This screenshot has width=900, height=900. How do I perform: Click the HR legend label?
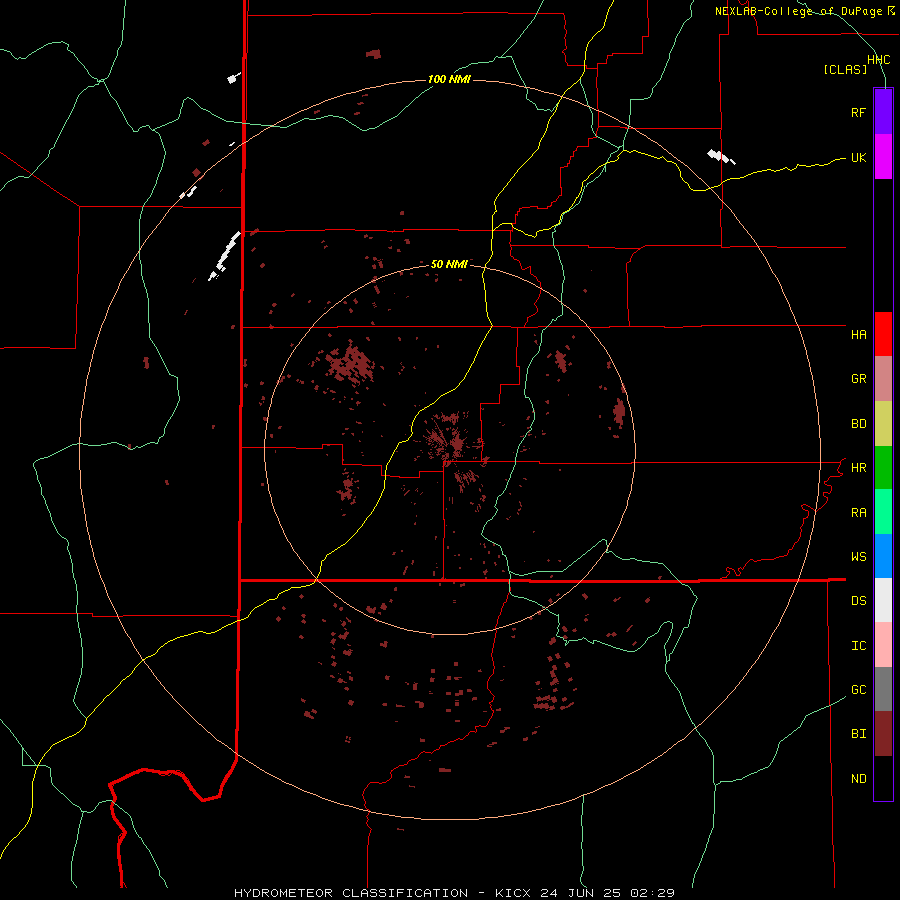click(858, 468)
